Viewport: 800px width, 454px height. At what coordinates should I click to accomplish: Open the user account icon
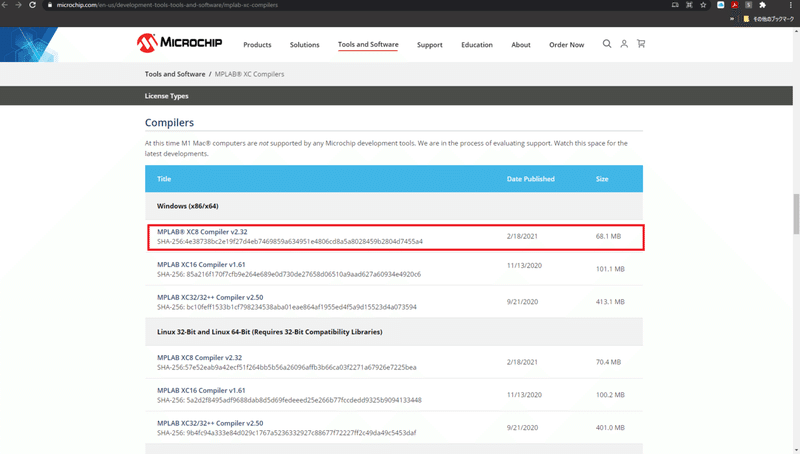tap(624, 44)
